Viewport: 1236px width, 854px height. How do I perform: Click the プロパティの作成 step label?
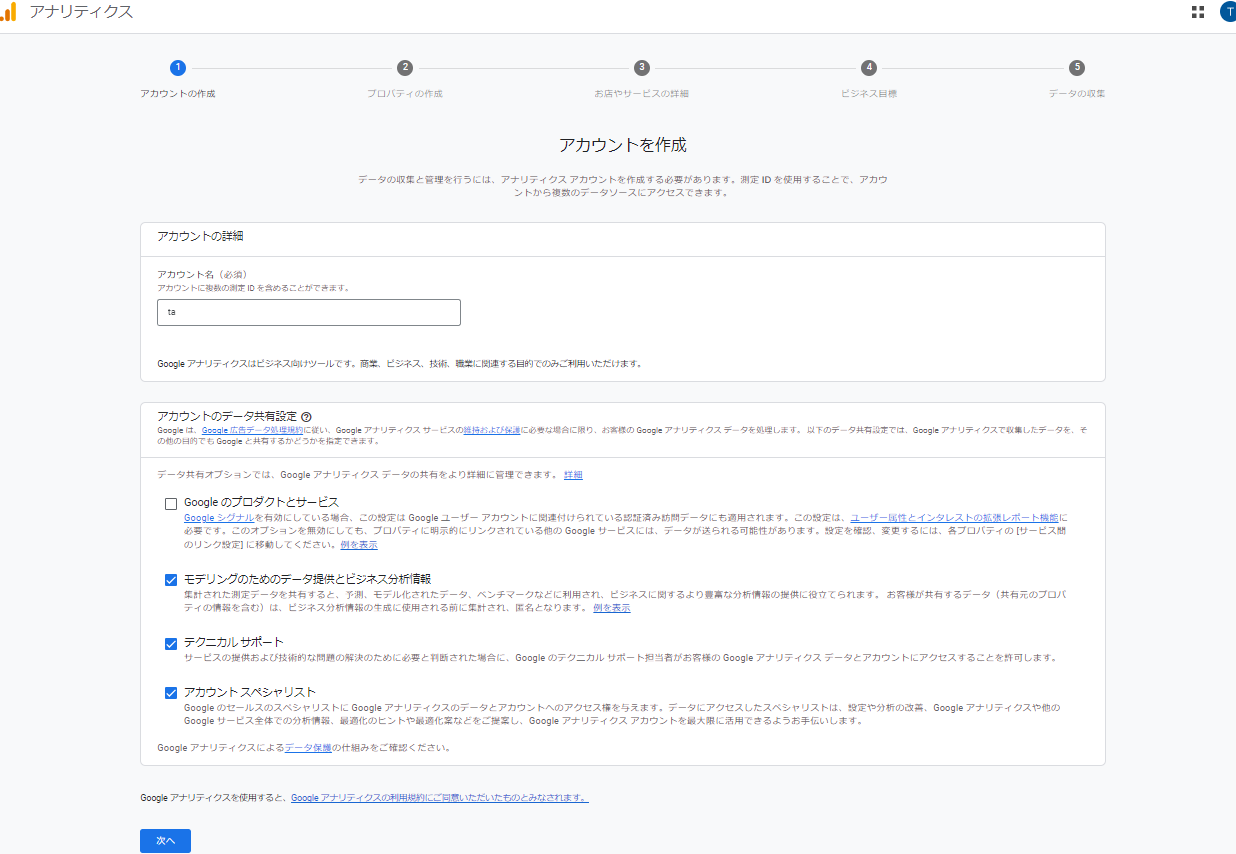[x=405, y=94]
